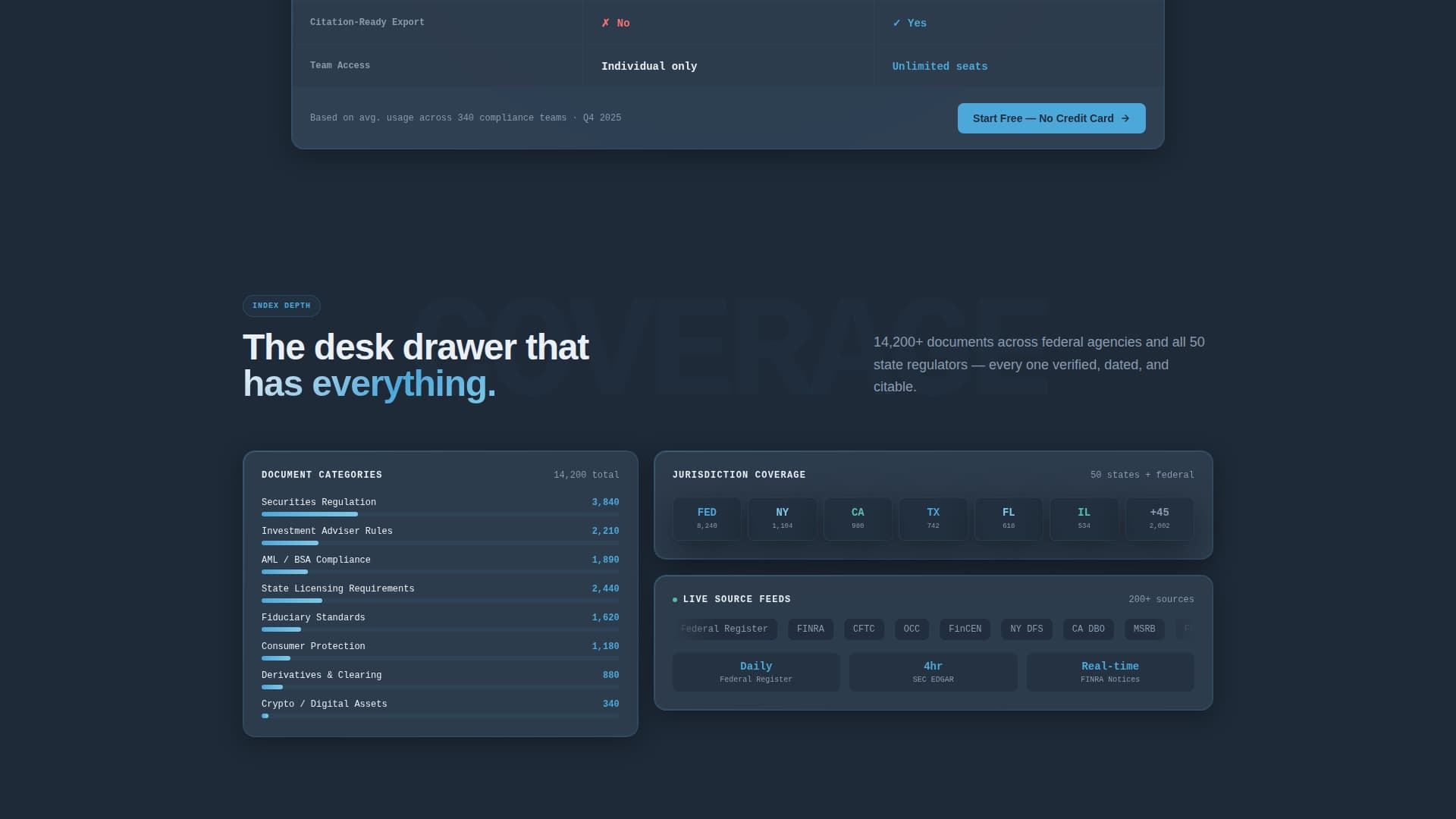Click the 340 compliance teams footnote
This screenshot has height=819, width=1456.
click(466, 118)
